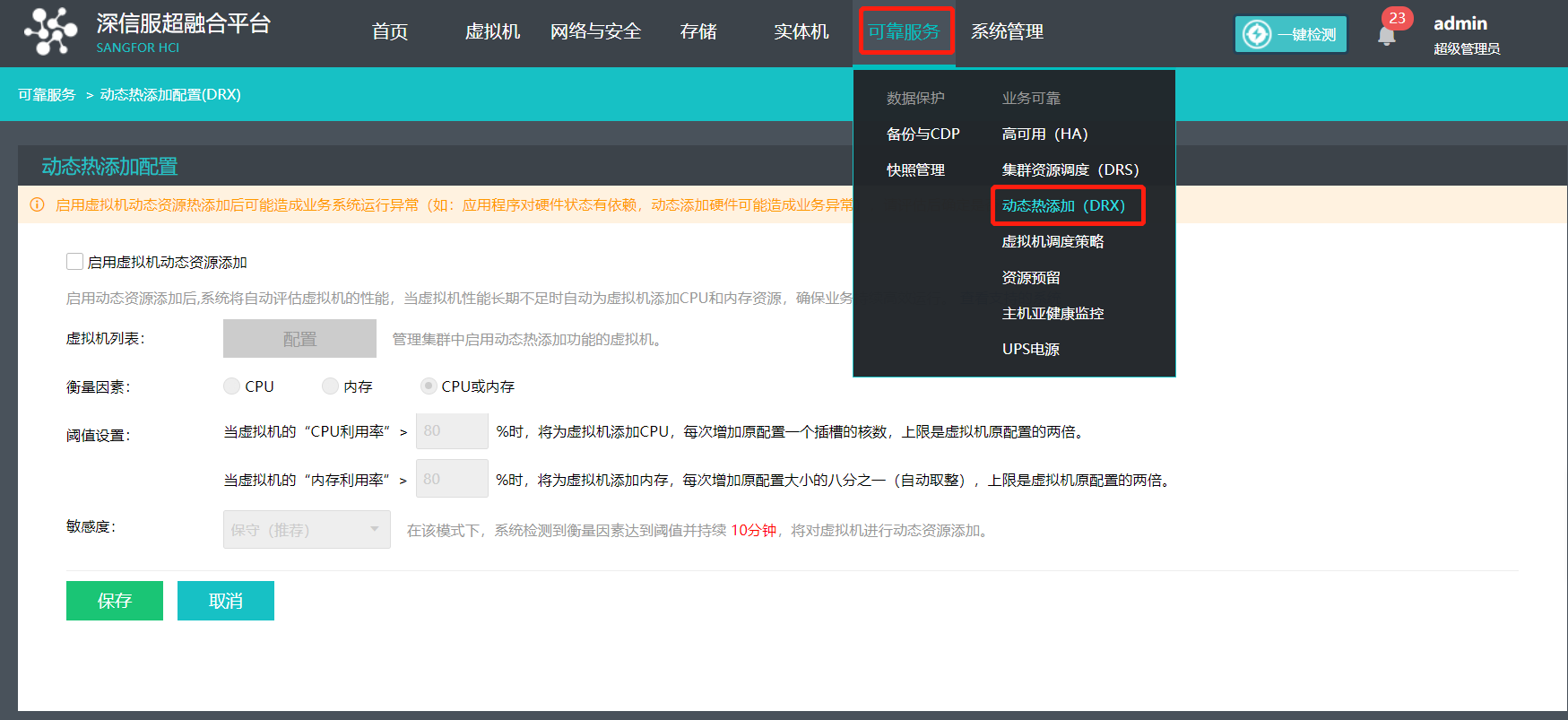
Task: Click the 内存利用率 threshold input field
Action: point(452,479)
